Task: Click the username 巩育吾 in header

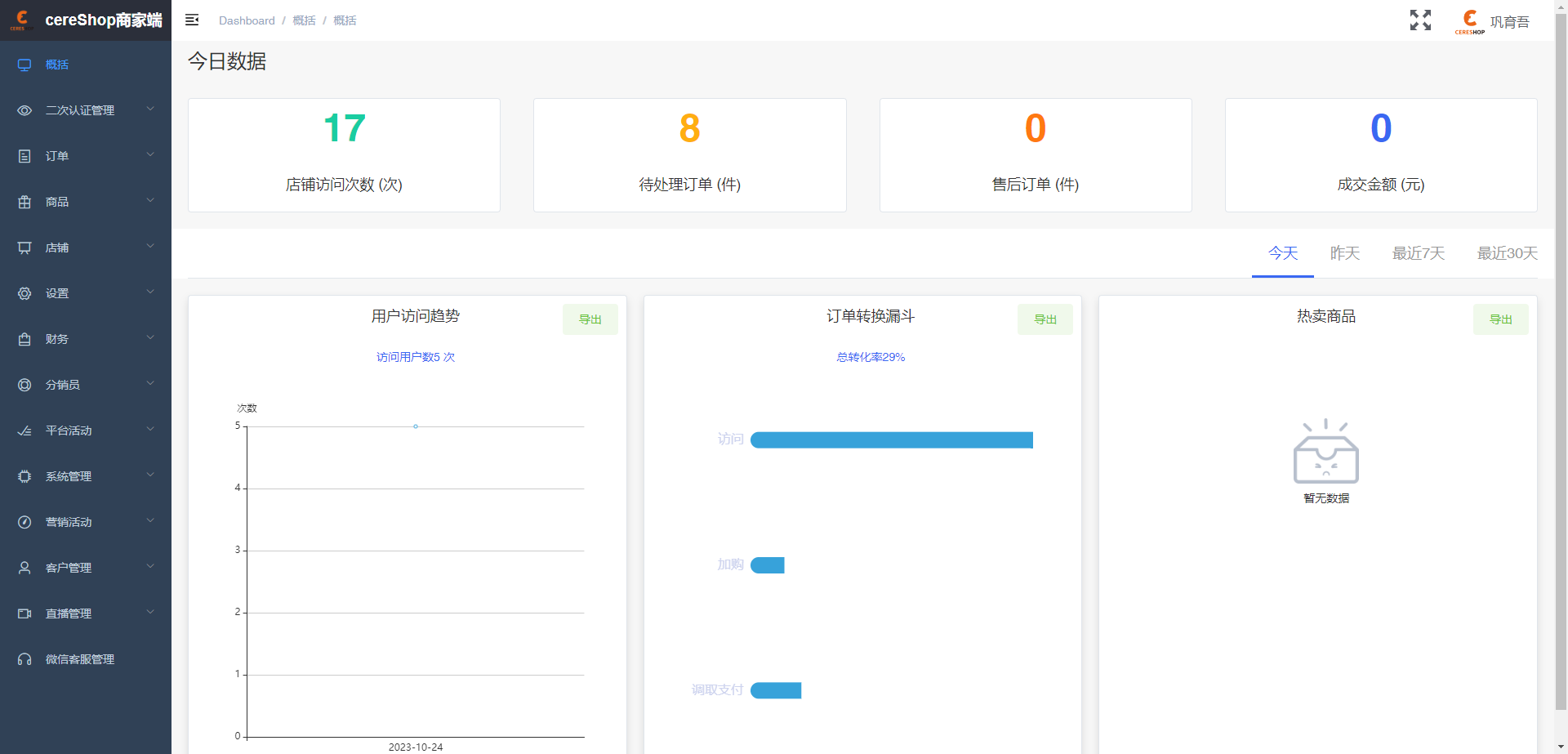Action: [x=1509, y=22]
